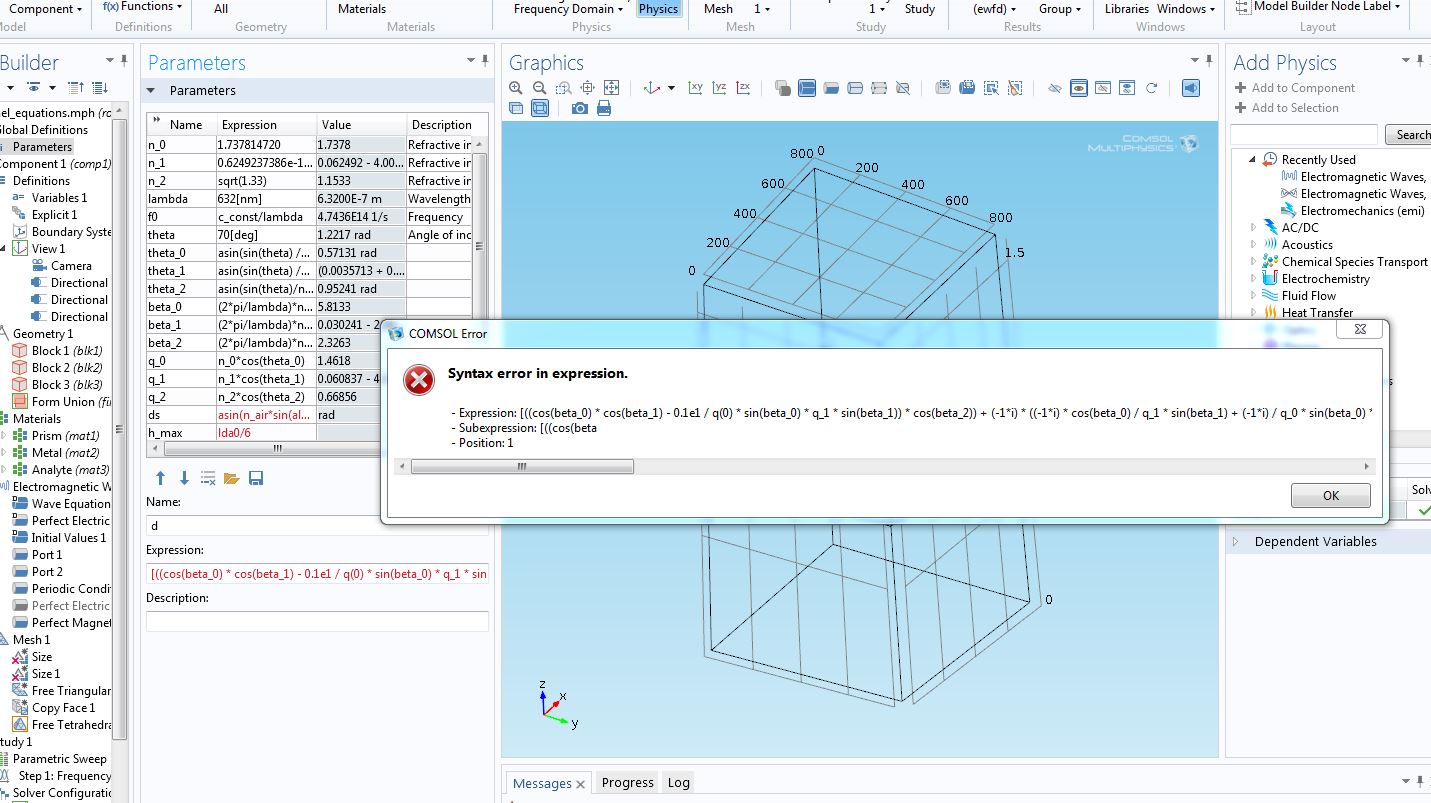This screenshot has height=803, width=1431.
Task: Switch to the XY view
Action: pyautogui.click(x=696, y=88)
